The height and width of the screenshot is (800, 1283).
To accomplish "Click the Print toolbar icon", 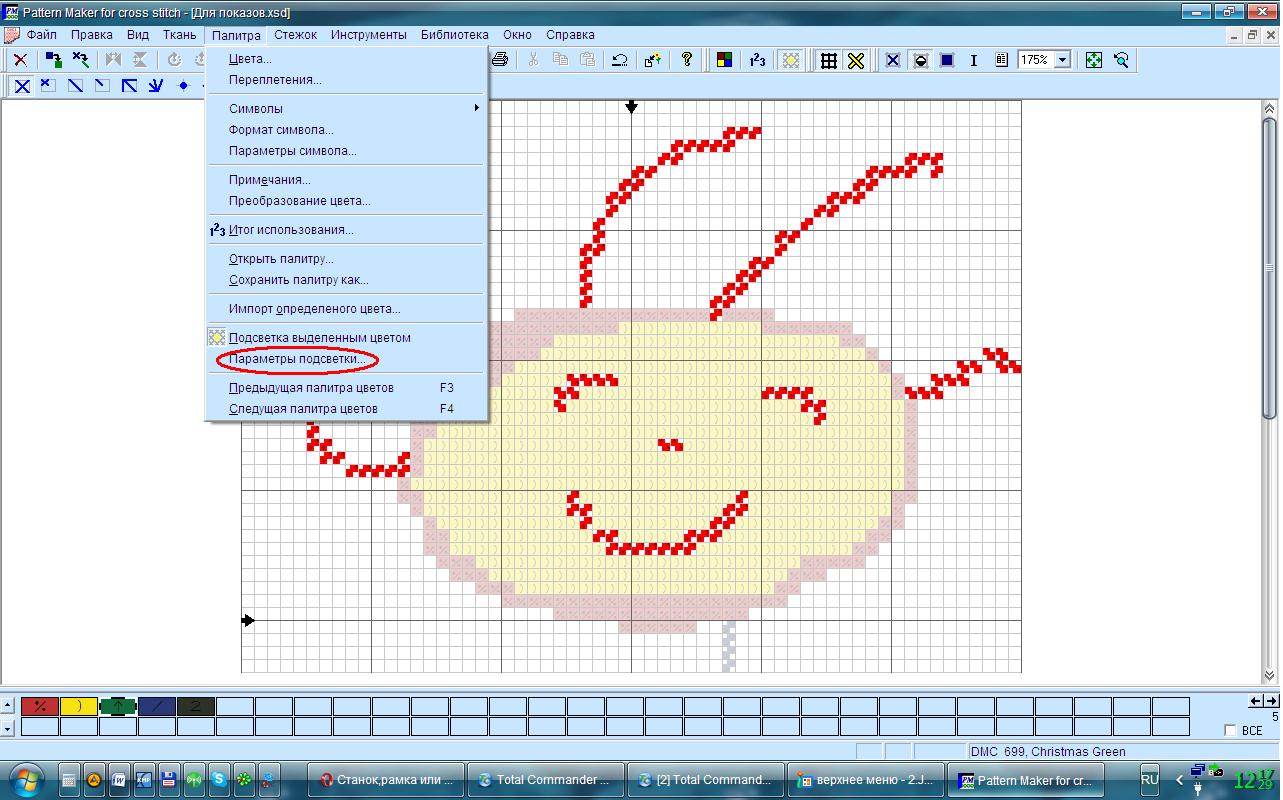I will tap(500, 60).
